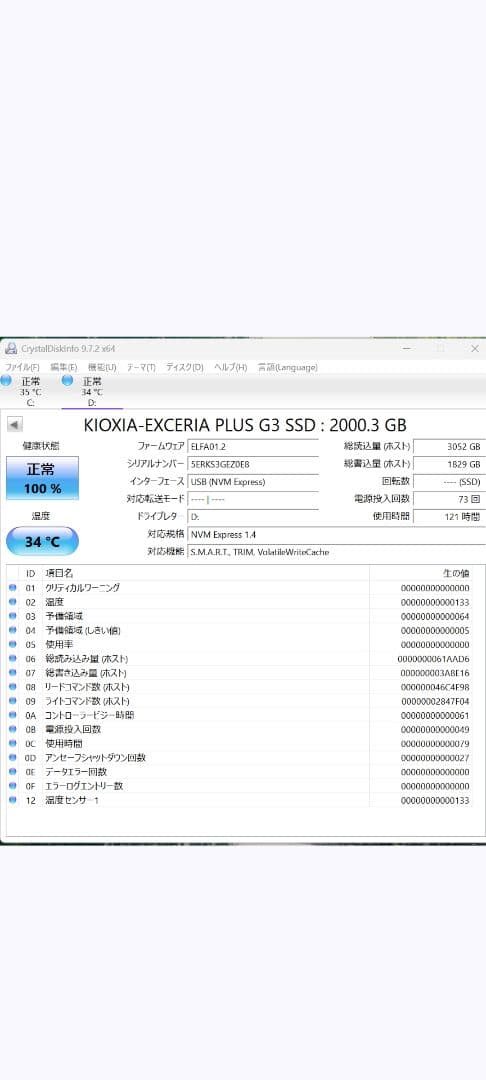
Task: Select the 温度センサー1 attribute name
Action: pos(72,800)
